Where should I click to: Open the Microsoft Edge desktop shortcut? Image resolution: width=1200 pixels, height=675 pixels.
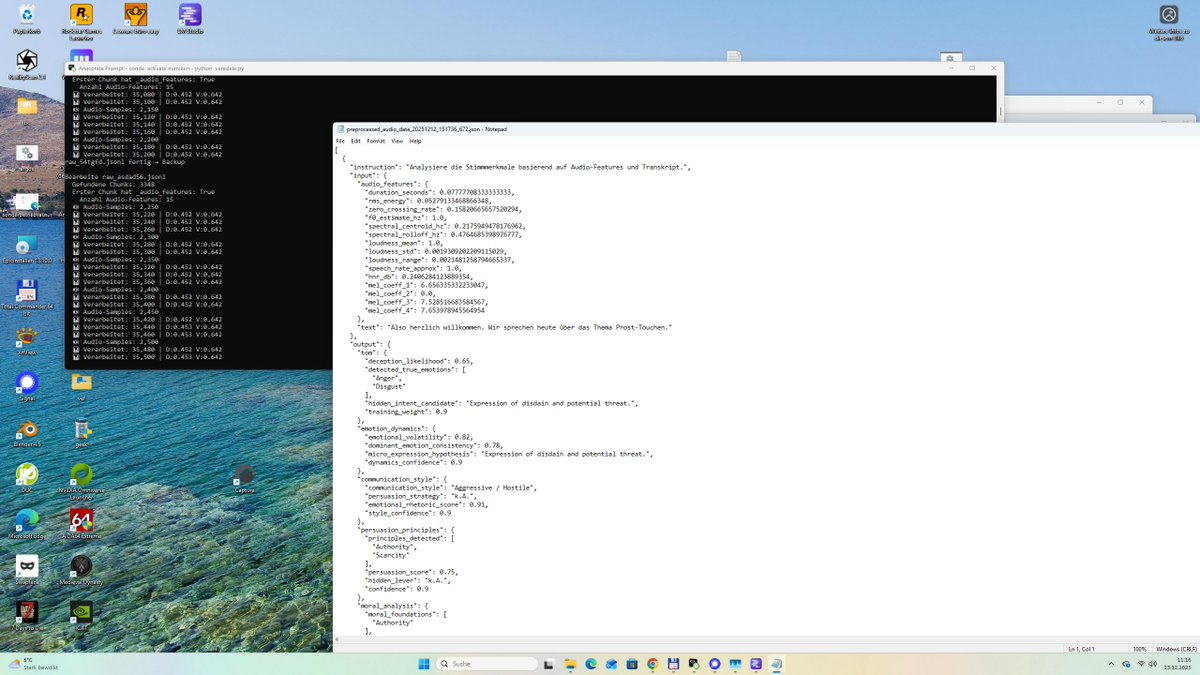27,525
